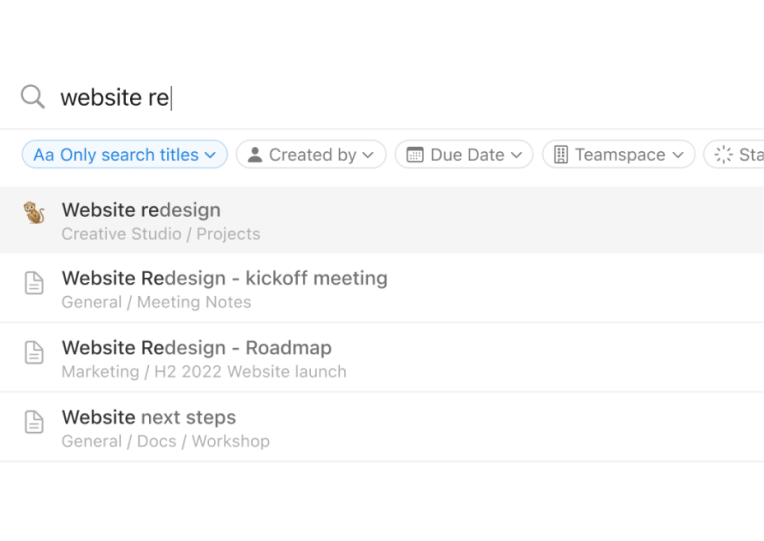This screenshot has width=764, height=541.
Task: Toggle the Only search titles filter
Action: (125, 155)
